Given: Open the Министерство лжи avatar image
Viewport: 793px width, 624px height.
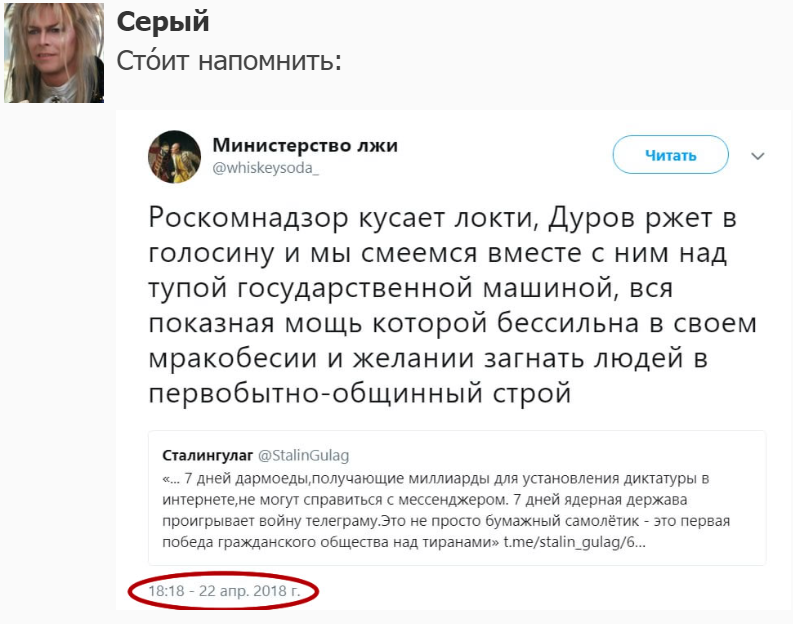Looking at the screenshot, I should click(x=170, y=155).
